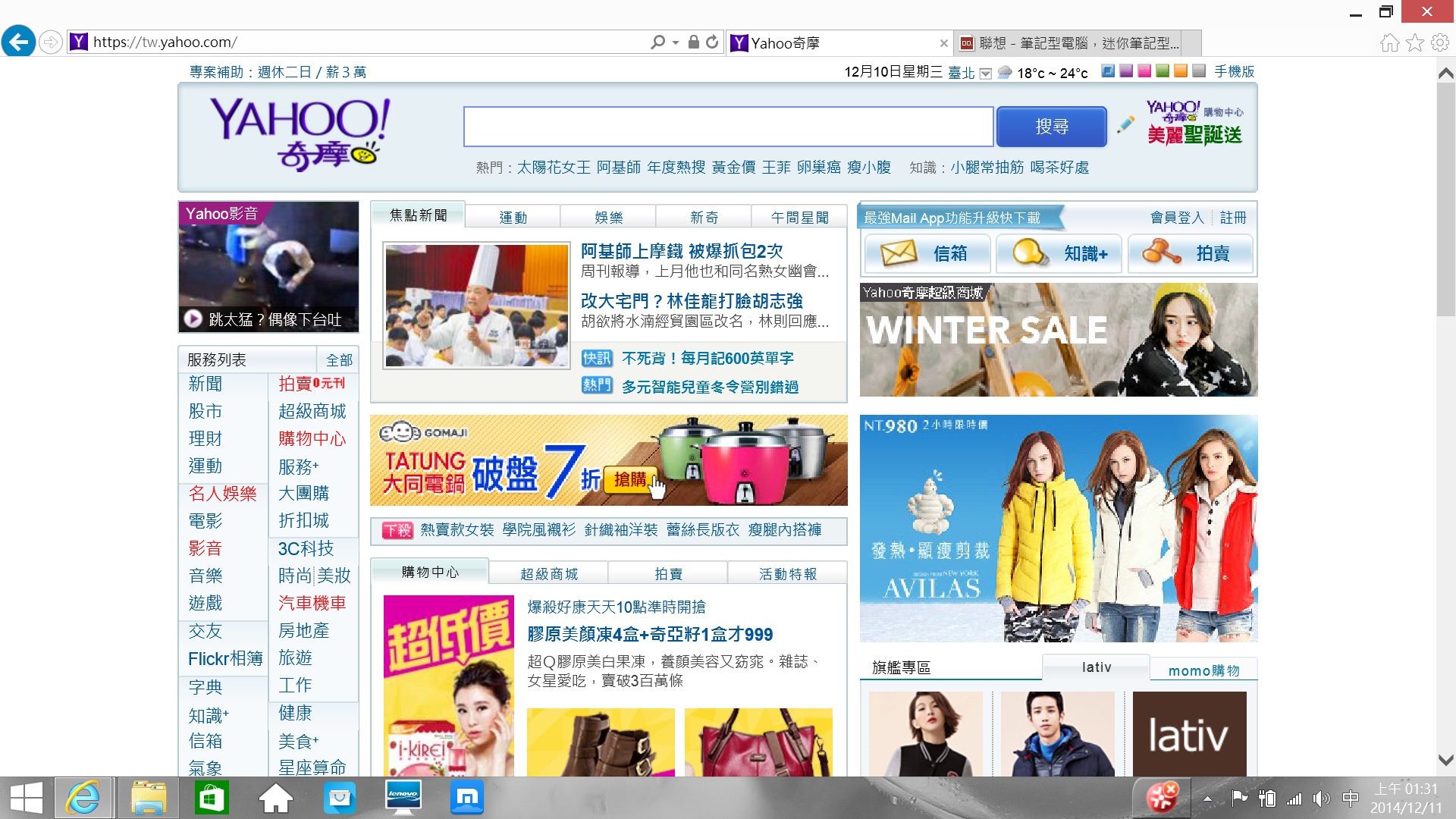This screenshot has height=819, width=1456.
Task: Play the Yahoo影音 video play icon
Action: [193, 319]
